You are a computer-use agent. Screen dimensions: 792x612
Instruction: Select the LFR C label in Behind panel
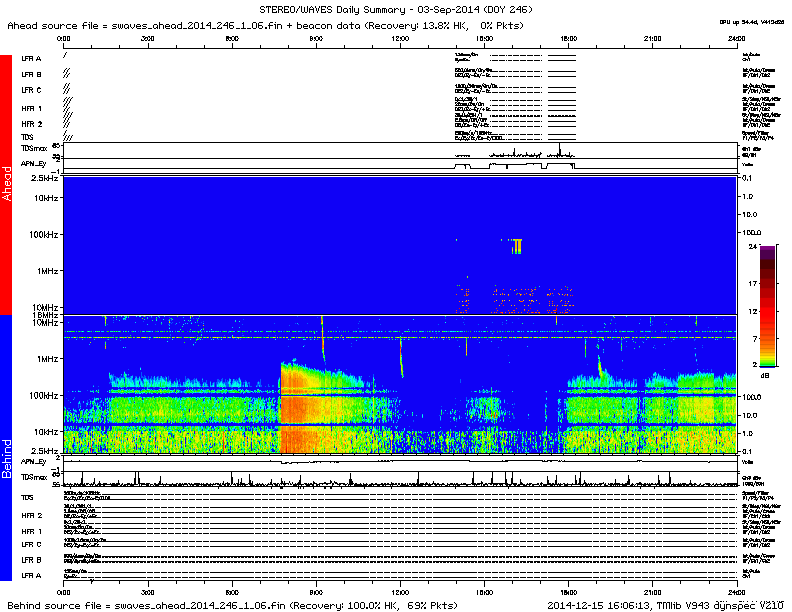(x=31, y=544)
